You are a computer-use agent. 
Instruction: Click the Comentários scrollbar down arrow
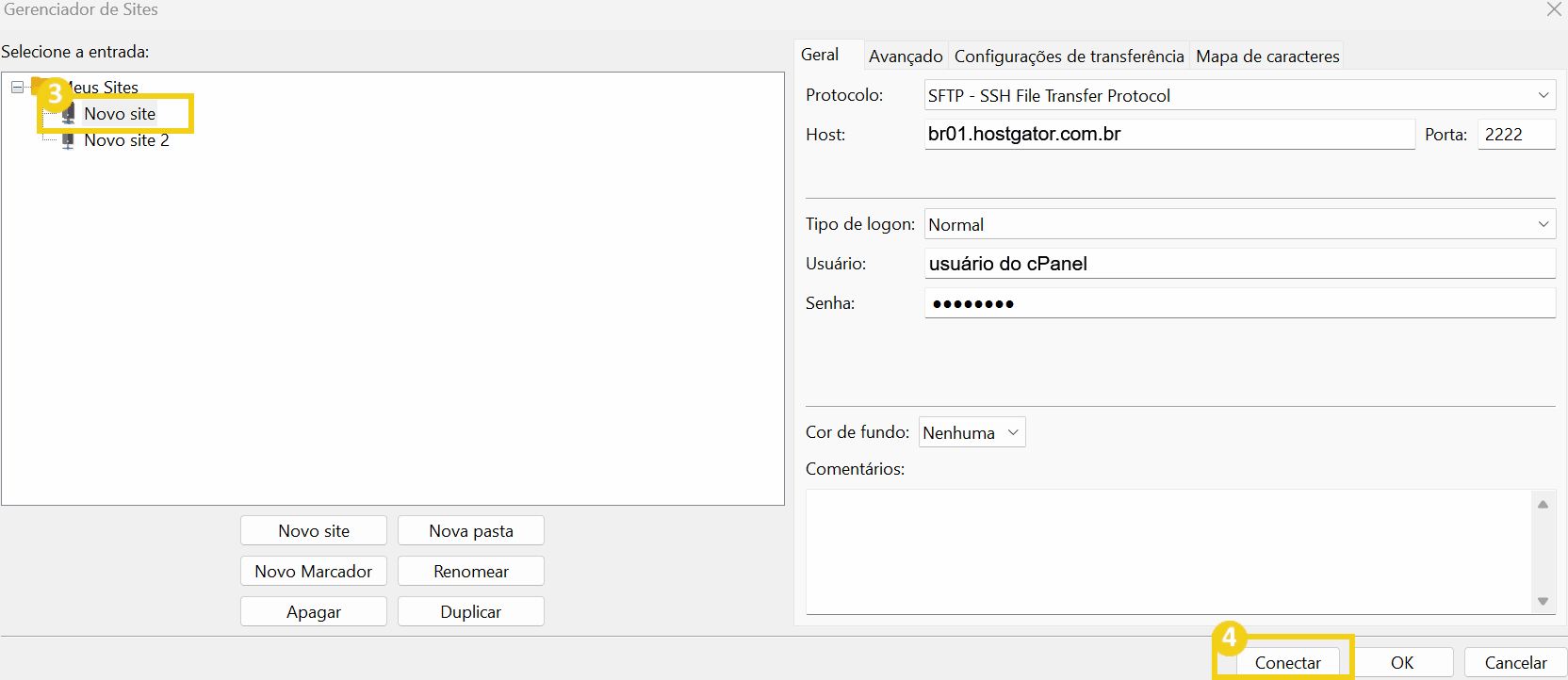[x=1543, y=601]
